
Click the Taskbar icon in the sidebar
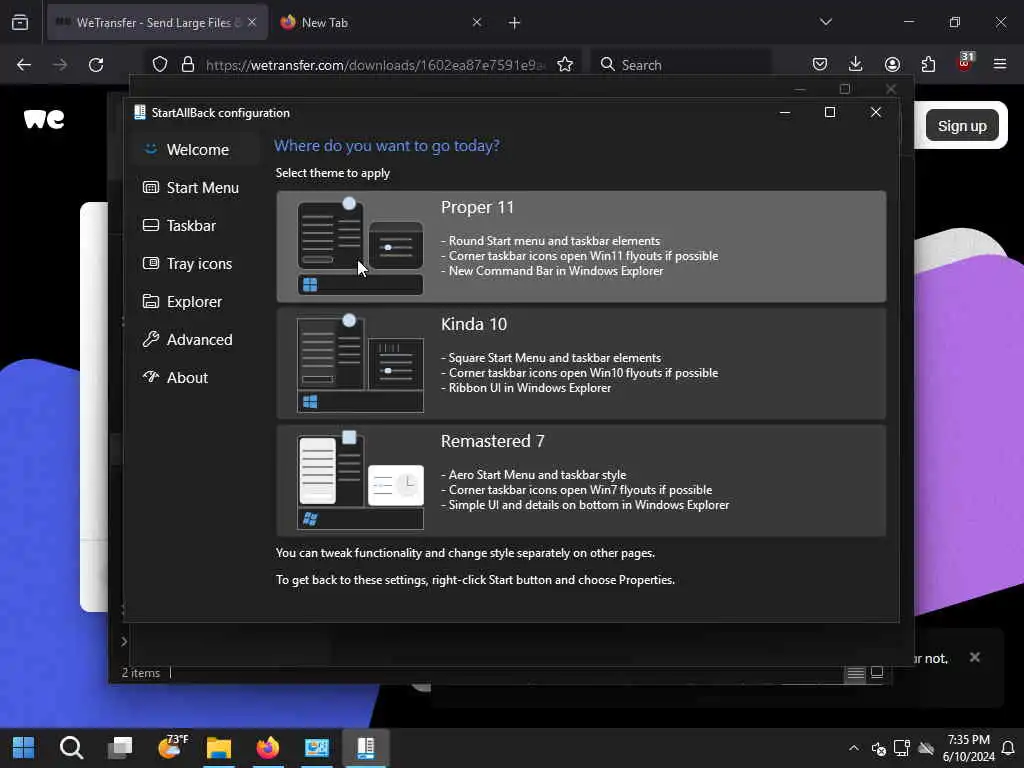[x=151, y=225]
